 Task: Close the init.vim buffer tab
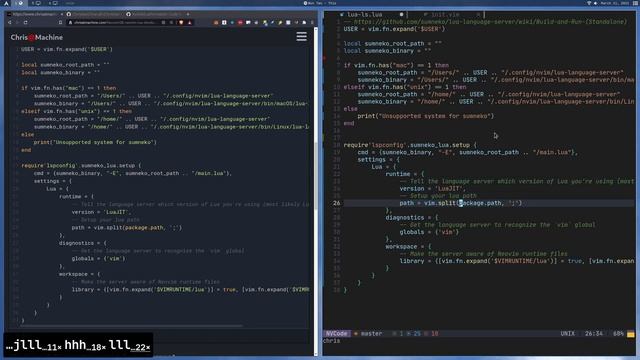pyautogui.click(x=478, y=14)
